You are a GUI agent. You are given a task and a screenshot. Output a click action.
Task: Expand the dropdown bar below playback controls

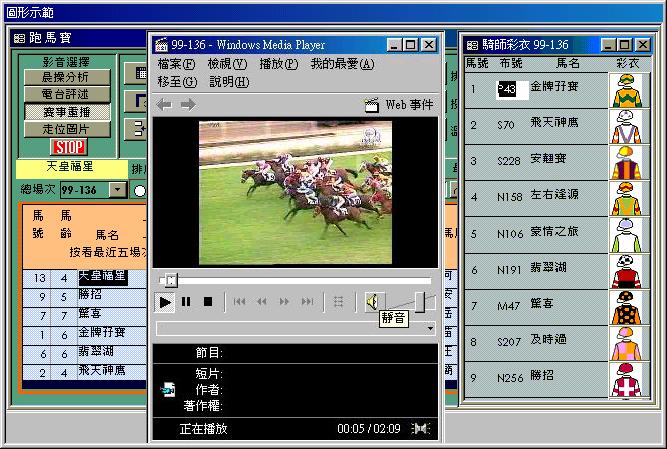point(430,328)
